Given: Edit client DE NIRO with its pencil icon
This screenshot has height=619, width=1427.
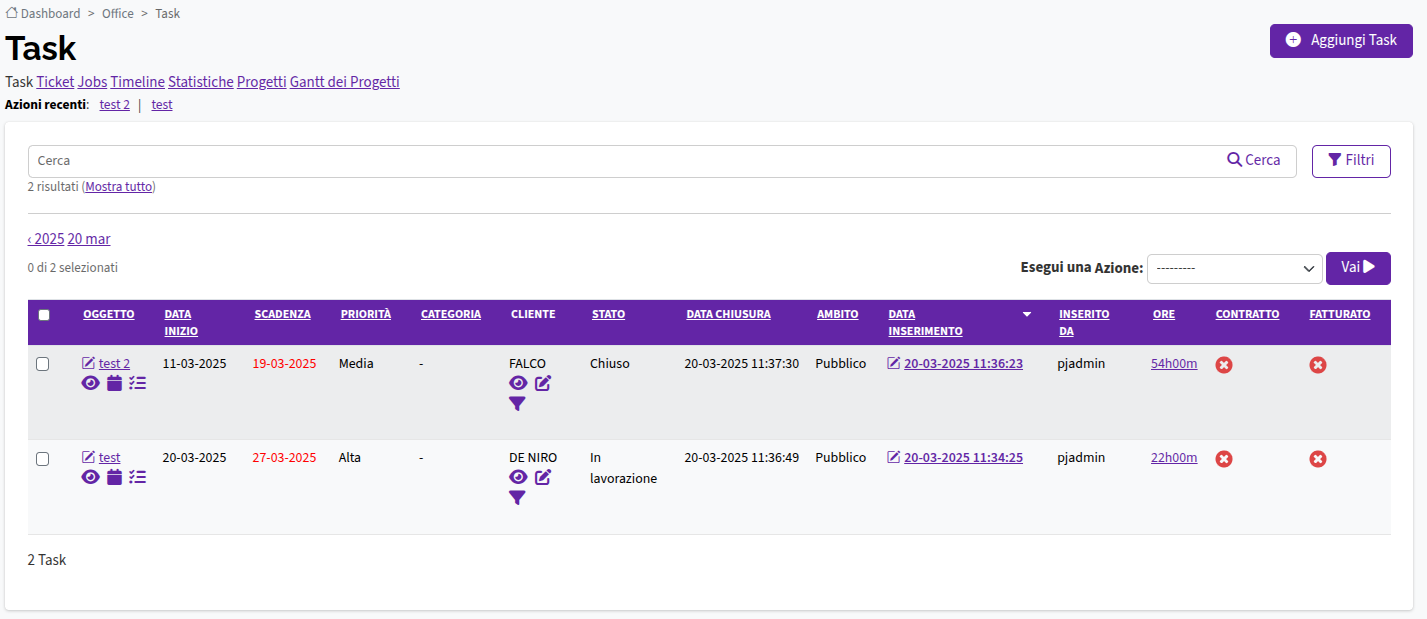Looking at the screenshot, I should tap(543, 477).
